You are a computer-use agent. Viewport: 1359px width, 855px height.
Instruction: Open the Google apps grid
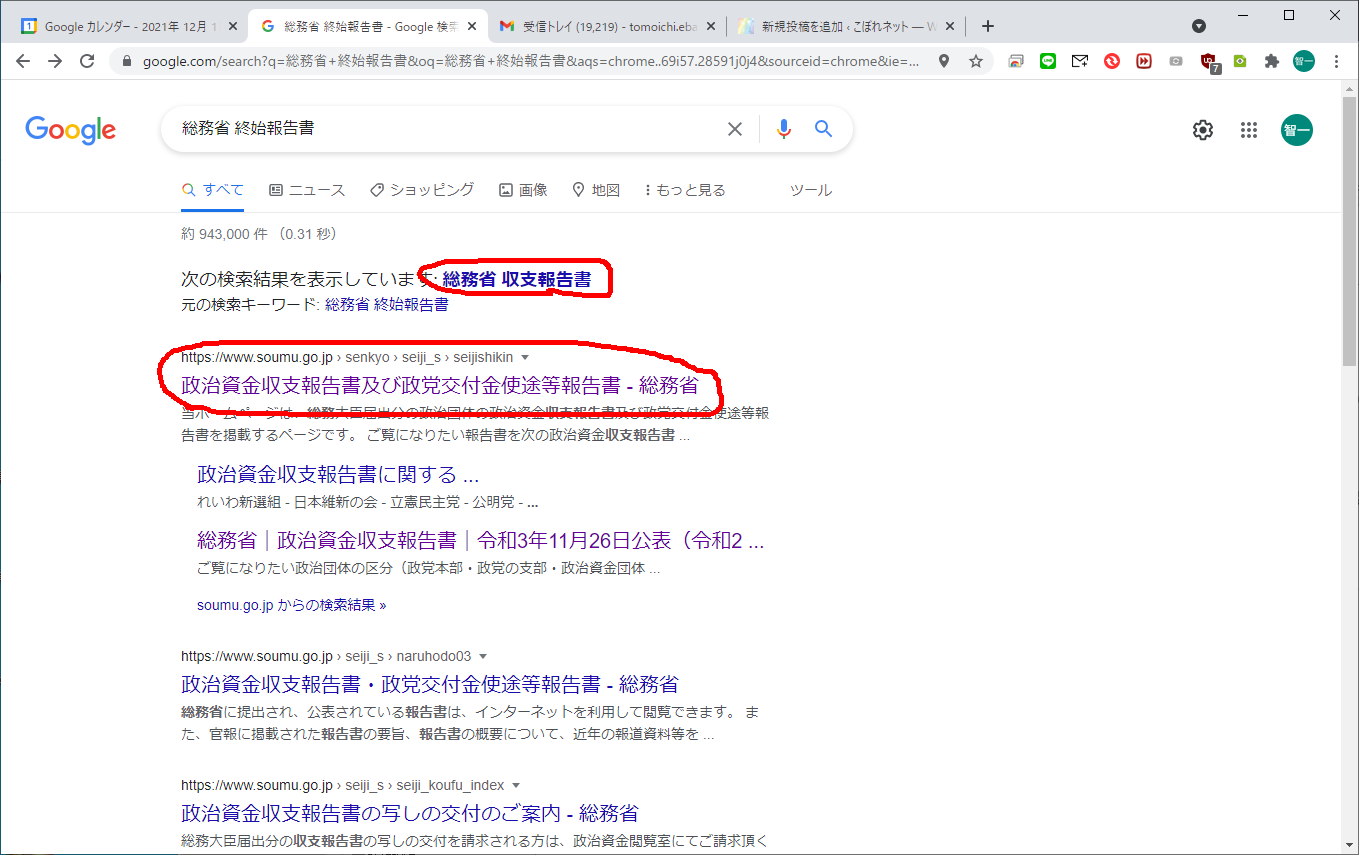click(x=1248, y=130)
